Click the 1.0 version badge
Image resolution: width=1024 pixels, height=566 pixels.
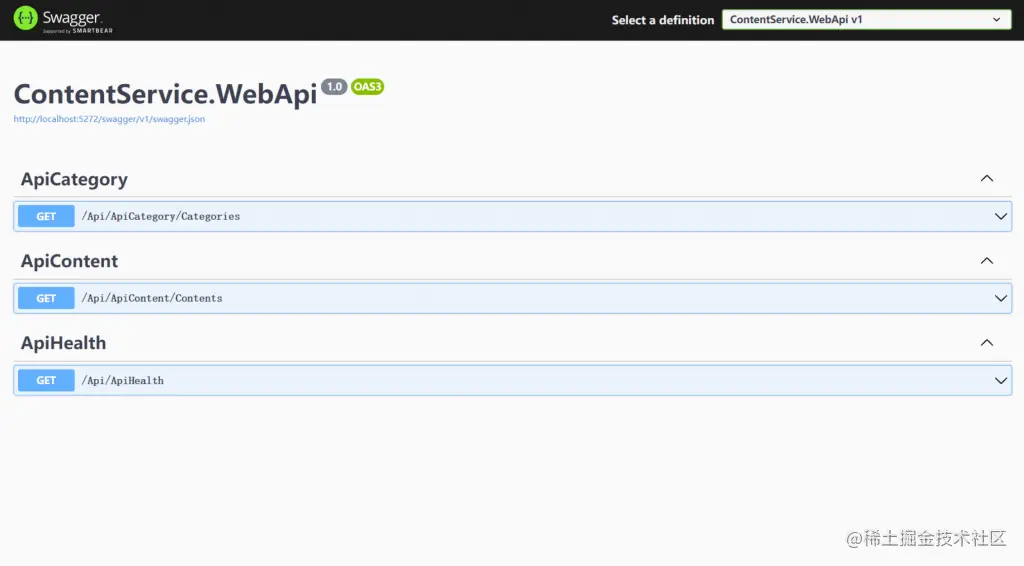click(334, 87)
